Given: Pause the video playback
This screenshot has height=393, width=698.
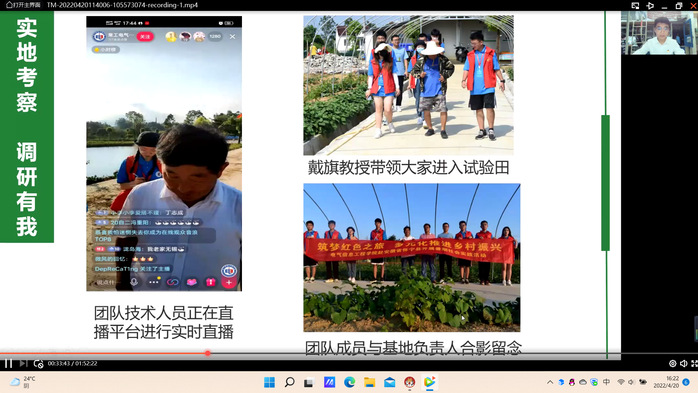Looking at the screenshot, I should (8, 364).
